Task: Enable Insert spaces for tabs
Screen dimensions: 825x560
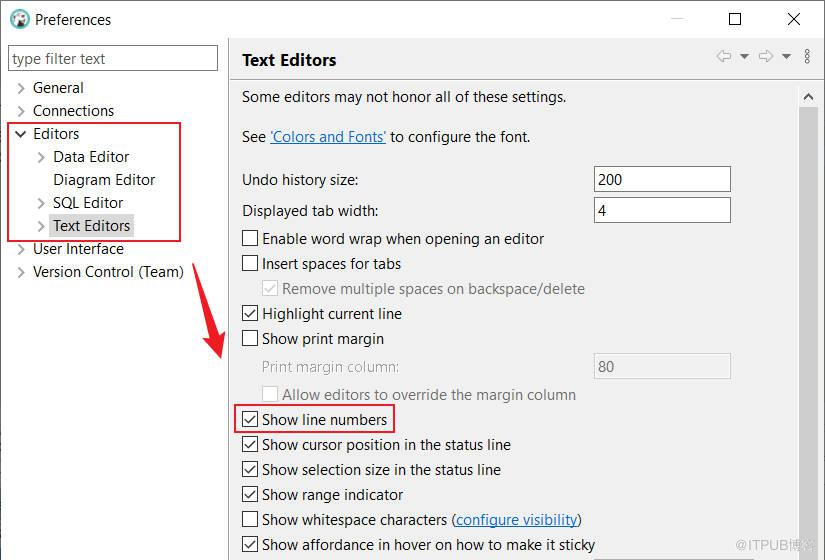Action: coord(250,264)
